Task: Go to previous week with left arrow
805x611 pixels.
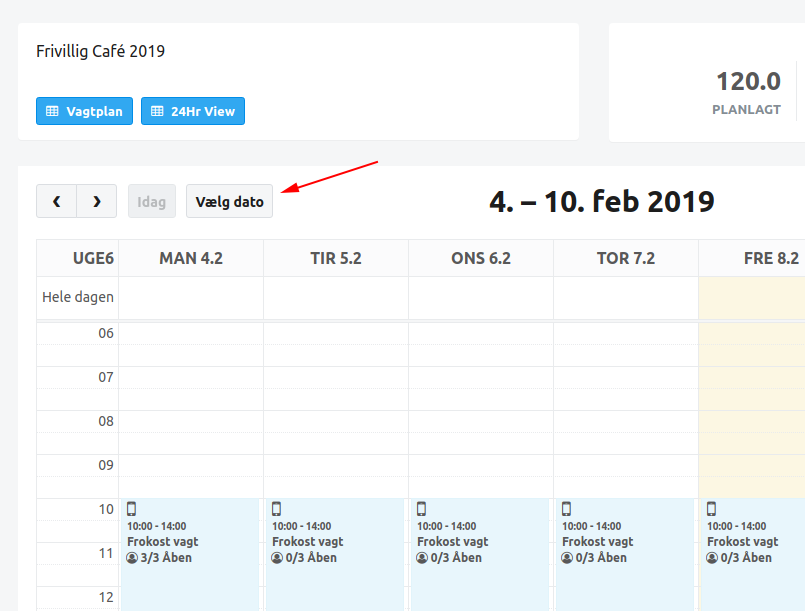Action: (56, 201)
